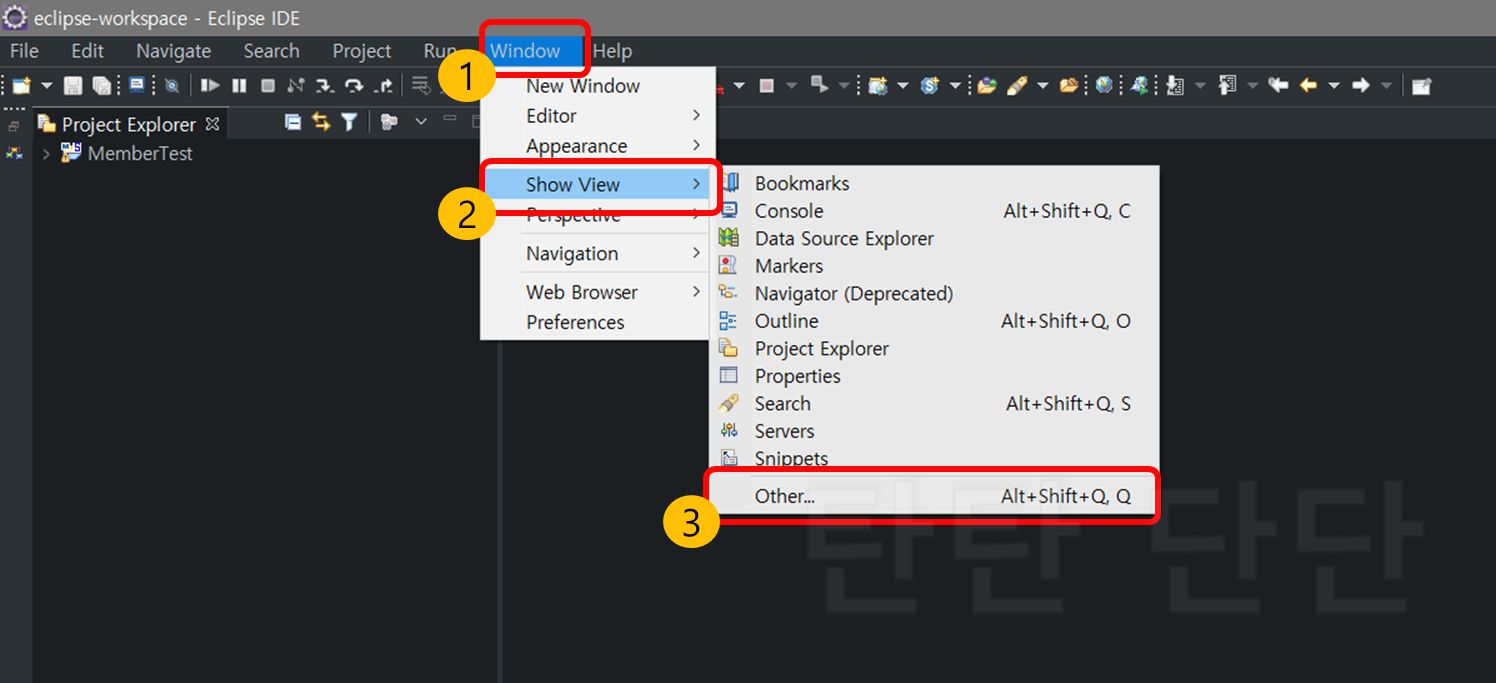This screenshot has width=1496, height=683.
Task: Open the Back history dropdown arrow
Action: 1334,86
